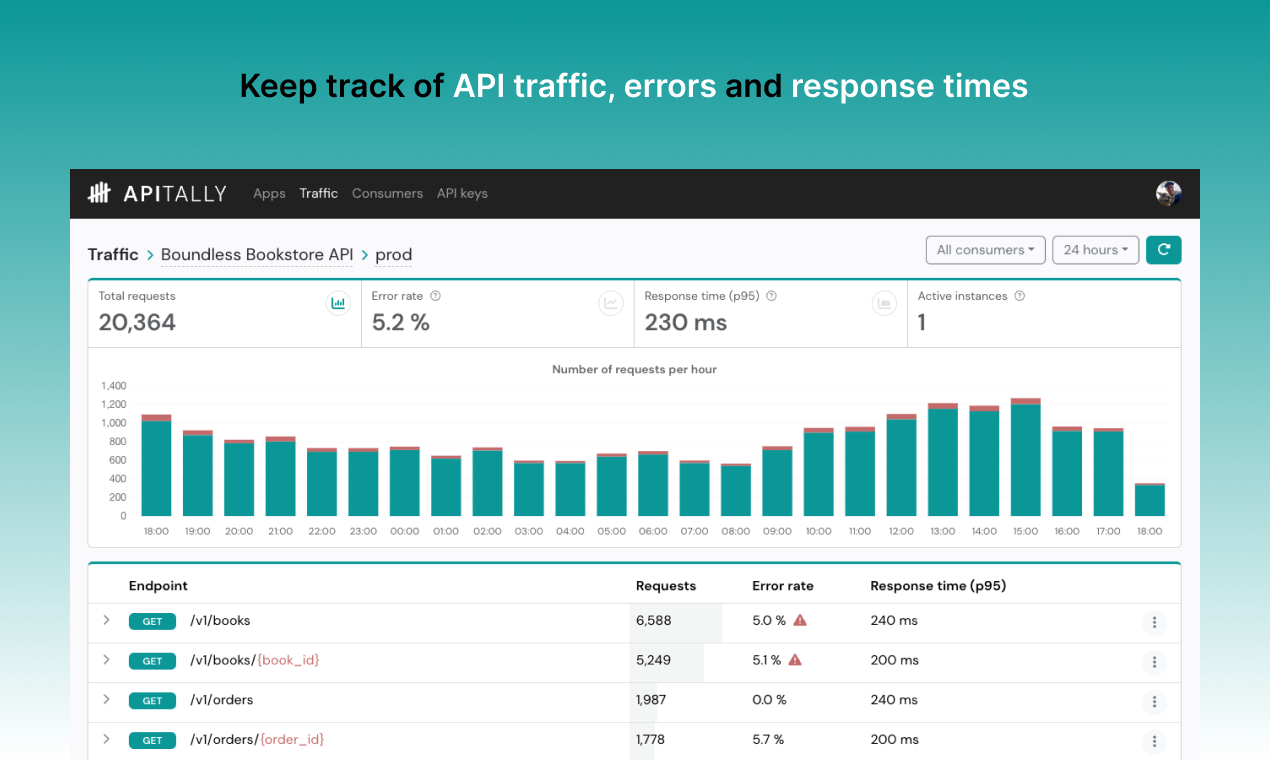The image size is (1270, 760).
Task: Go to the Consumers nav item
Action: 387,193
